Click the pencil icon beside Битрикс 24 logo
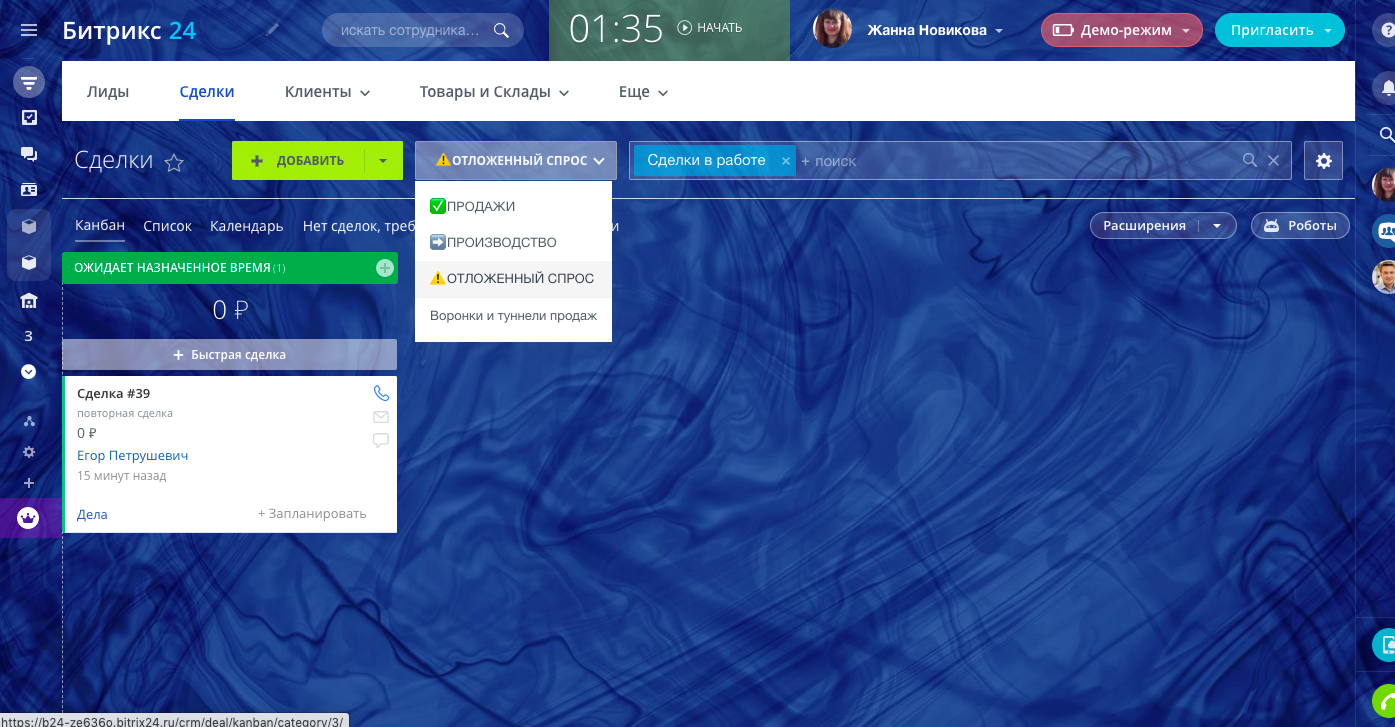This screenshot has width=1395, height=727. click(273, 30)
